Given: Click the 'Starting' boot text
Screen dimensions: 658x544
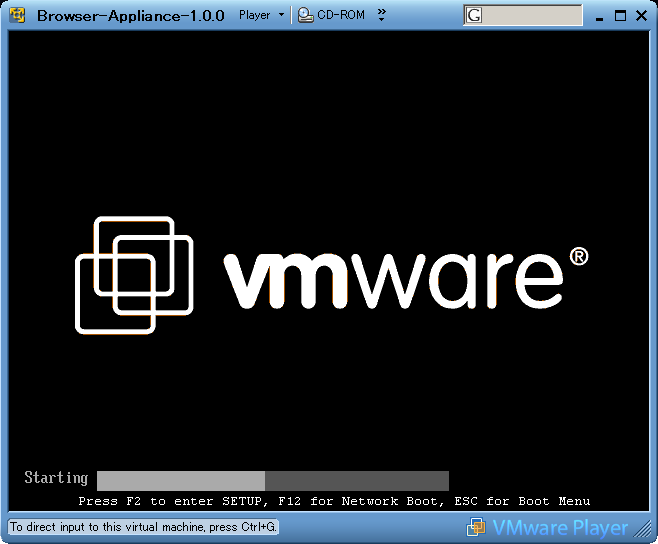Looking at the screenshot, I should tap(56, 478).
